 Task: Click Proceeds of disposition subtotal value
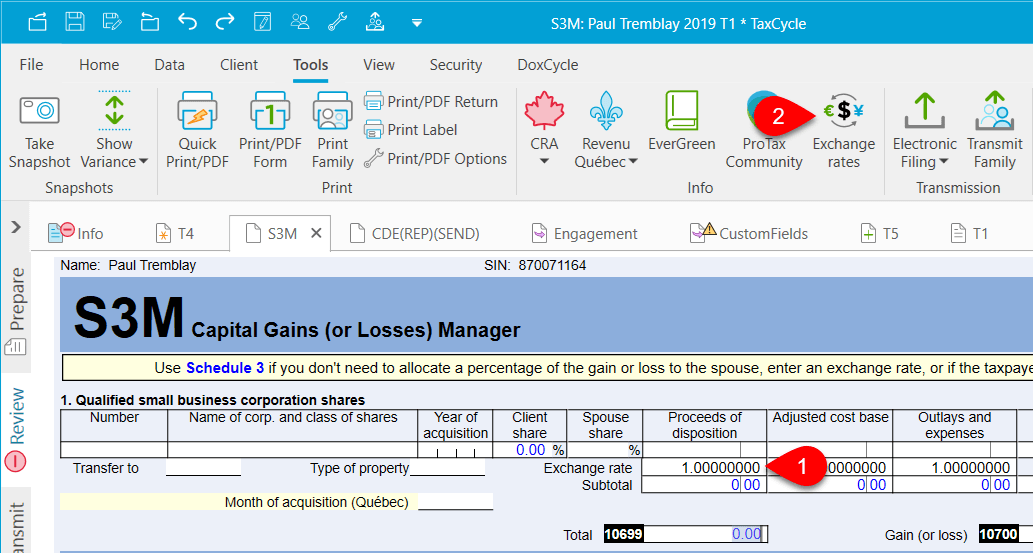click(704, 484)
